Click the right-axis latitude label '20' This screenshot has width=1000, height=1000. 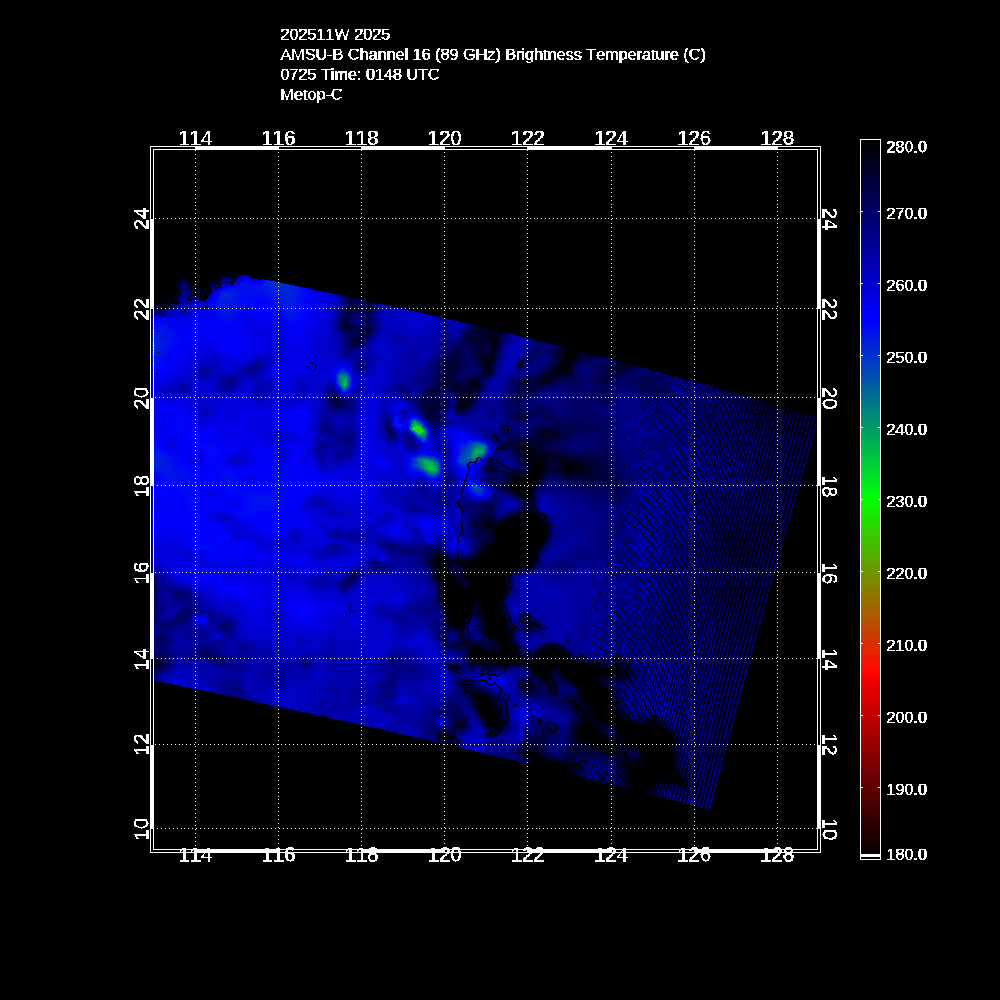[x=828, y=398]
